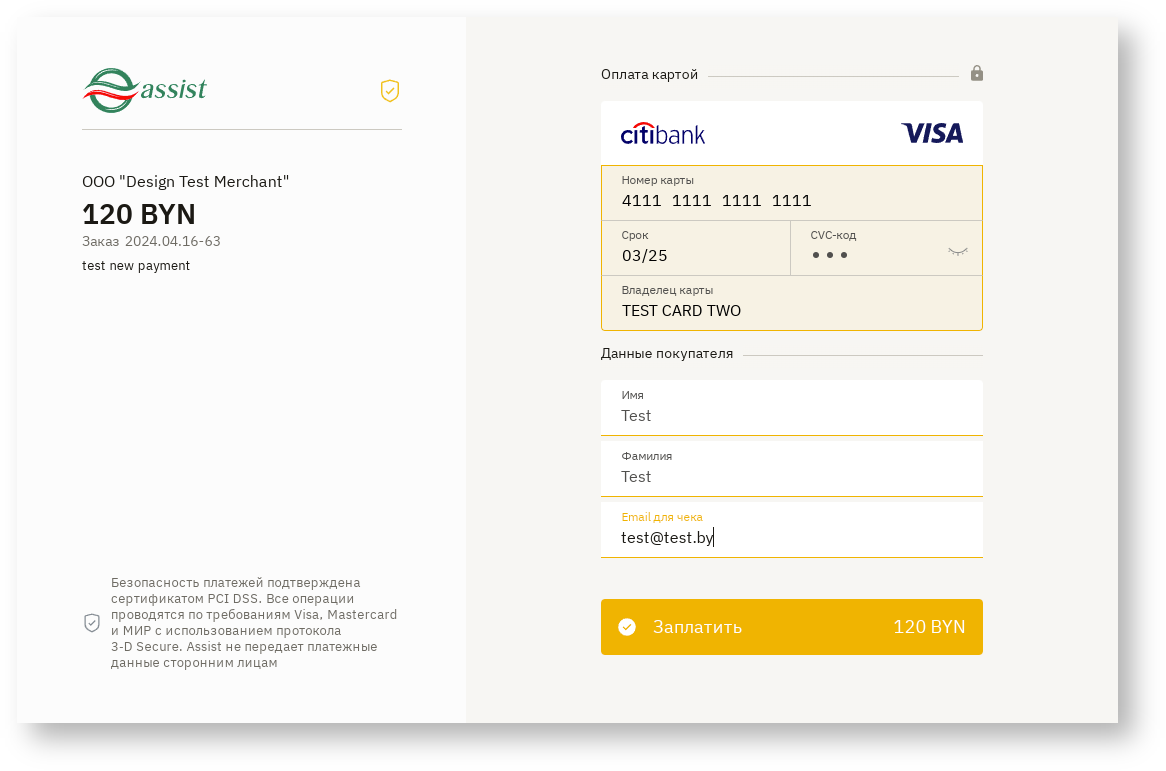The width and height of the screenshot is (1166, 771).
Task: Select the CVC-код input field
Action: coord(870,255)
